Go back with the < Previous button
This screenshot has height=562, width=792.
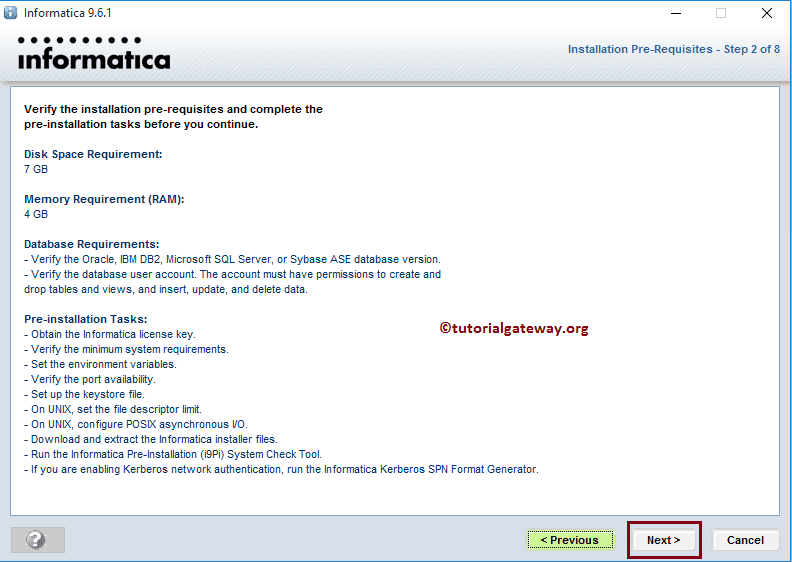pyautogui.click(x=570, y=540)
